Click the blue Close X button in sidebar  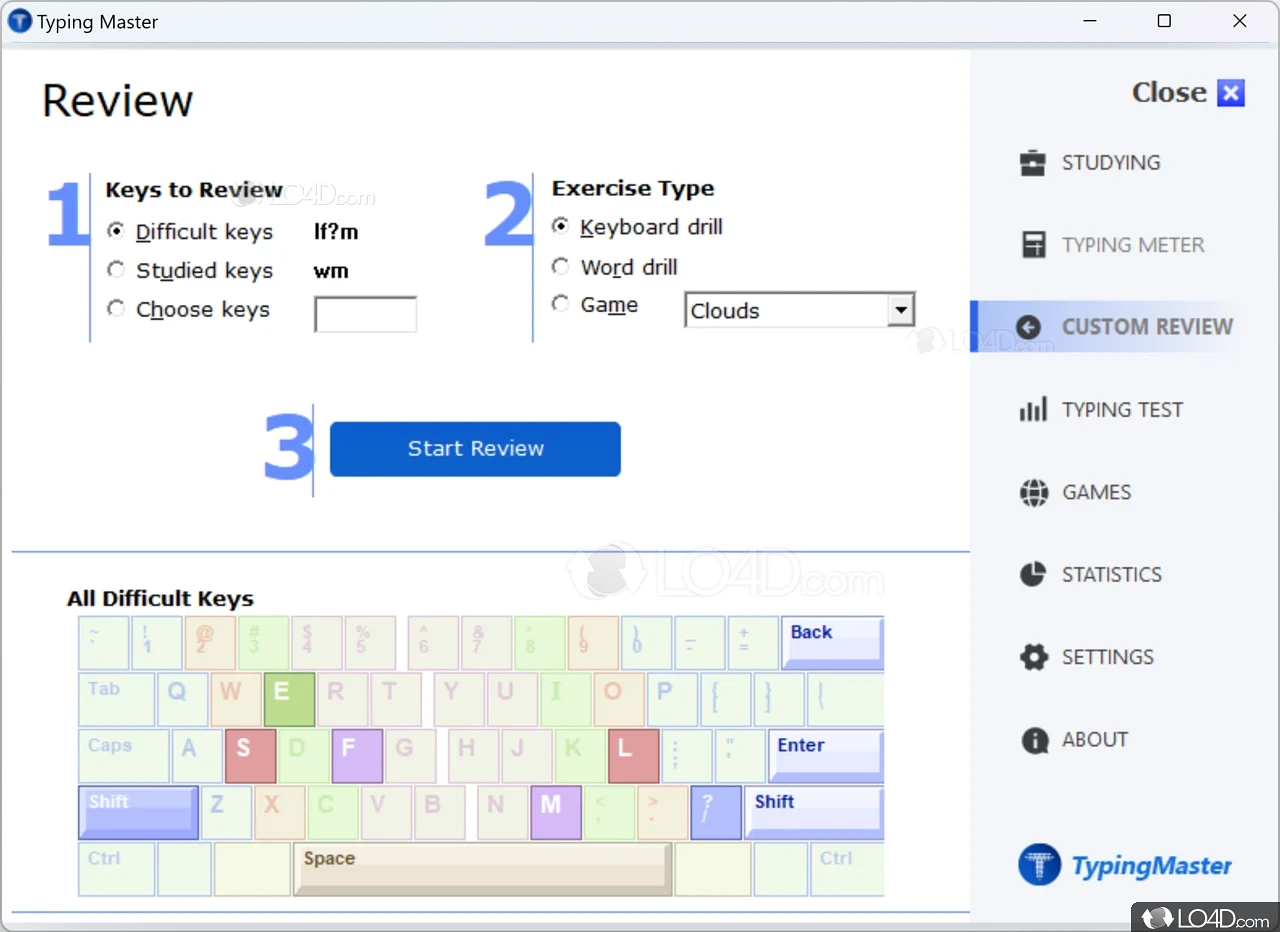click(x=1231, y=93)
